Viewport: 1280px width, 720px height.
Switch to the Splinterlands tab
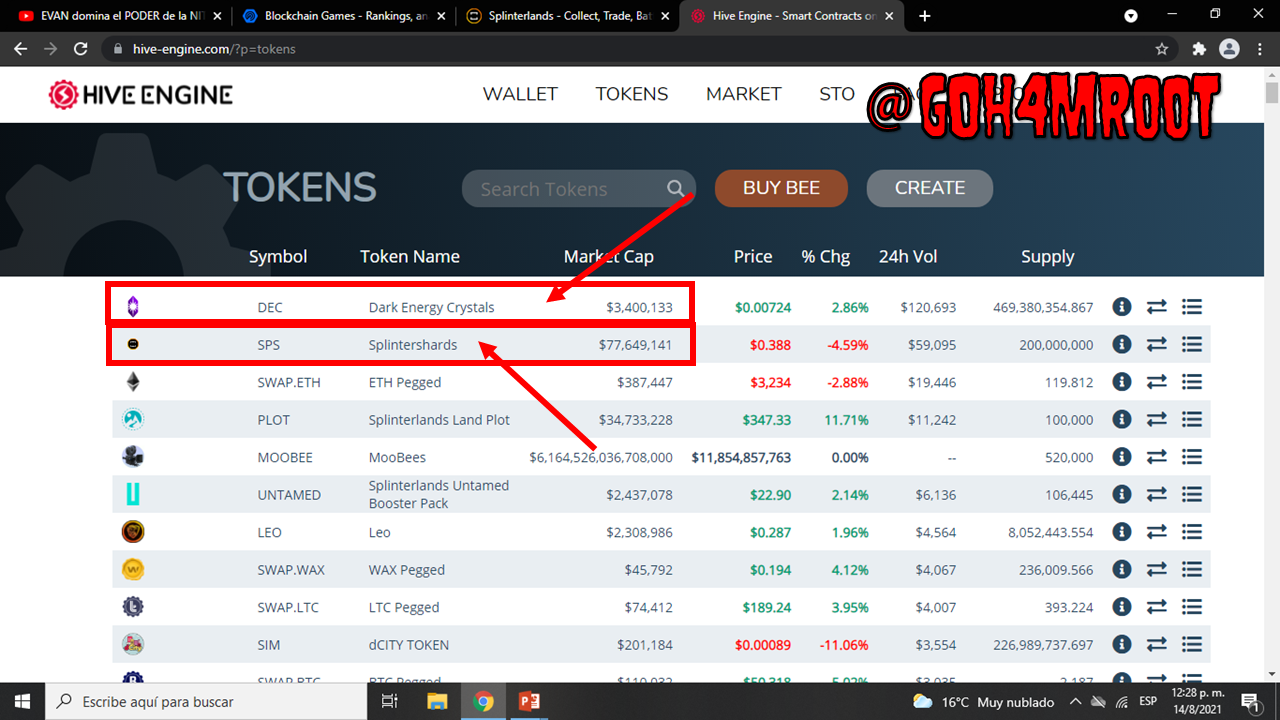[570, 16]
